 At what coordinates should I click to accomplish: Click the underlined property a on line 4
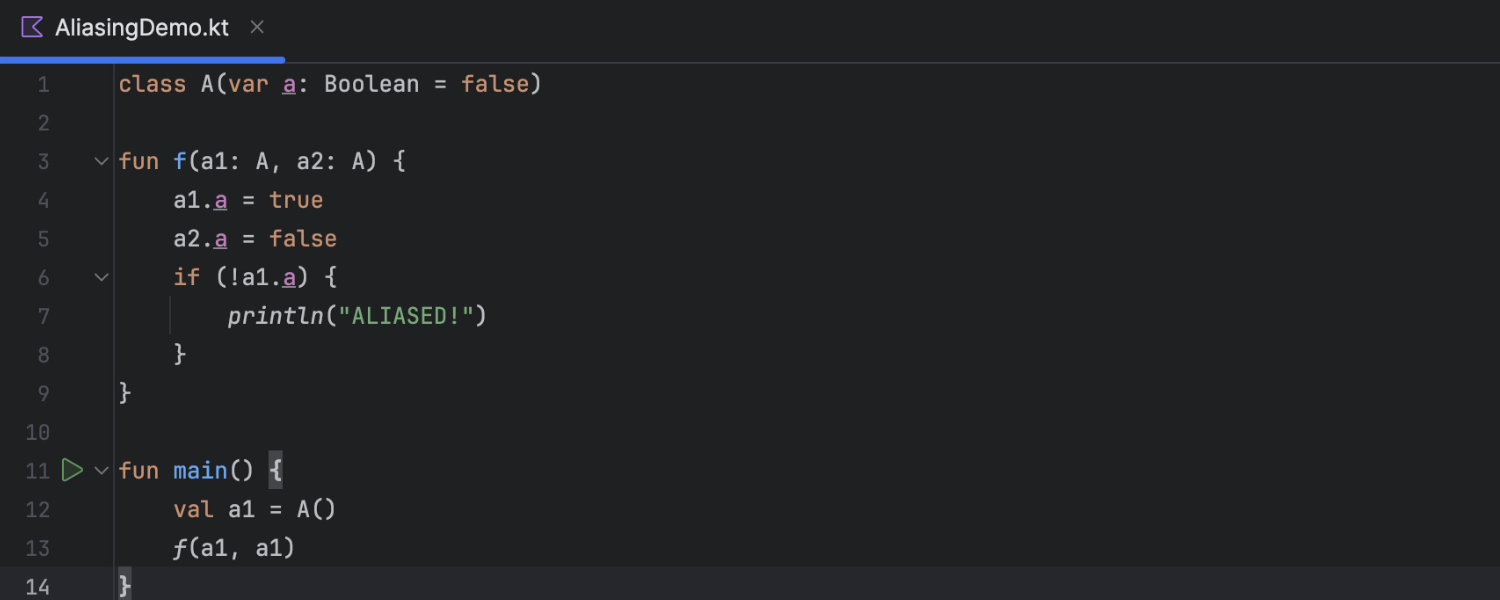click(220, 200)
